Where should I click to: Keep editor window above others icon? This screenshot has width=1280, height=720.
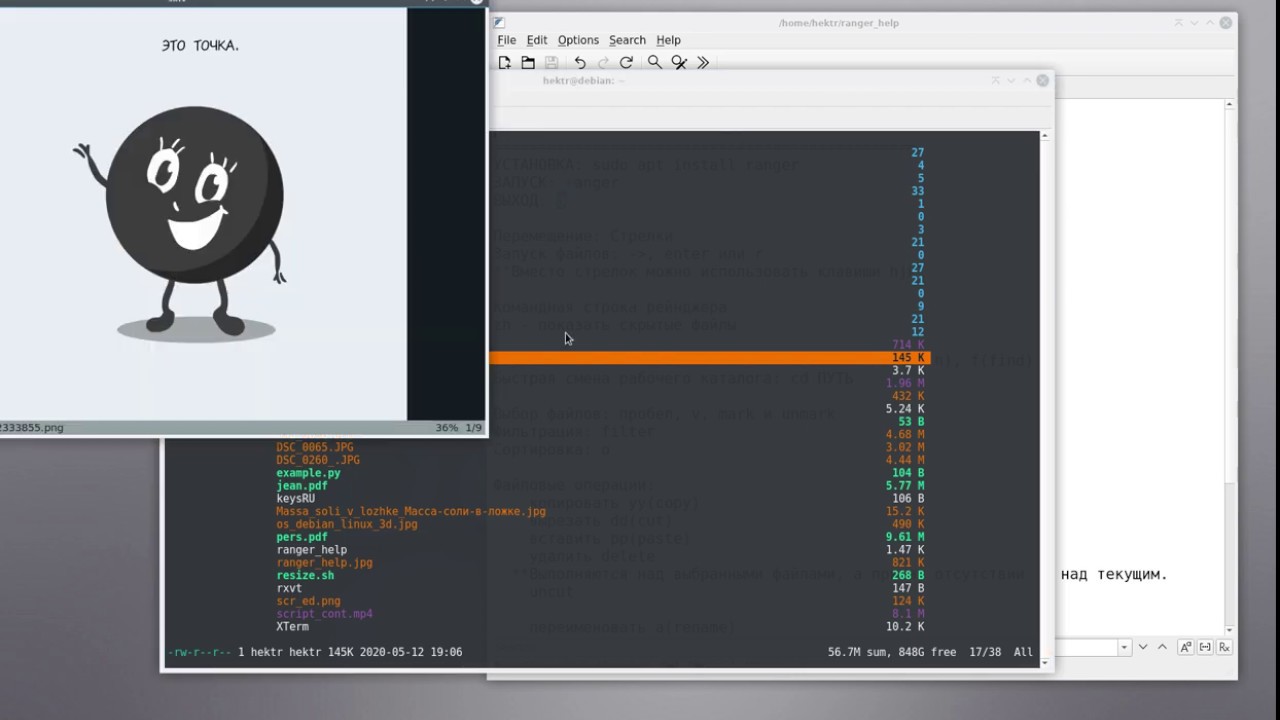(x=1179, y=22)
